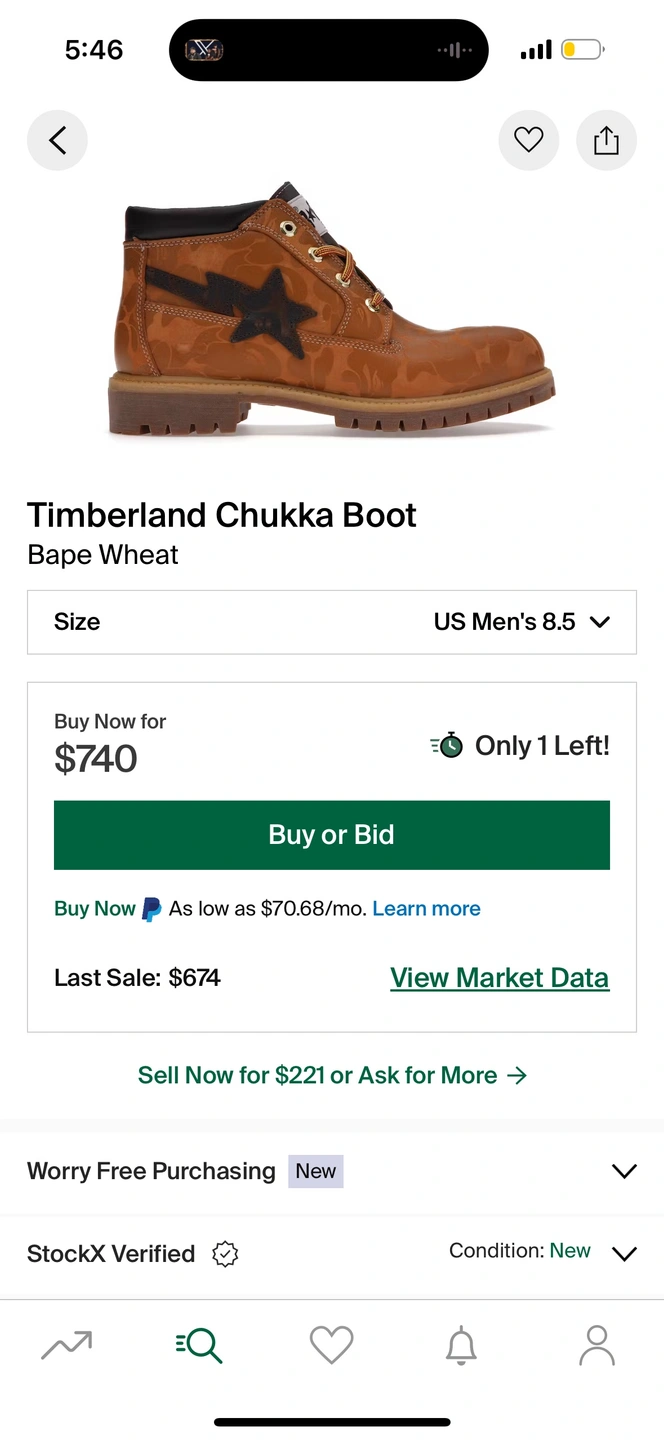
Task: Tap the PayPal logo icon
Action: 151,909
